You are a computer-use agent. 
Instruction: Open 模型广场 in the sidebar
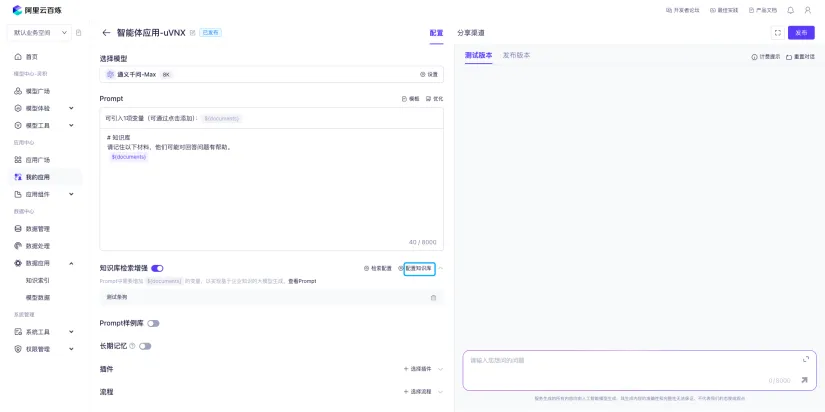pos(32,91)
